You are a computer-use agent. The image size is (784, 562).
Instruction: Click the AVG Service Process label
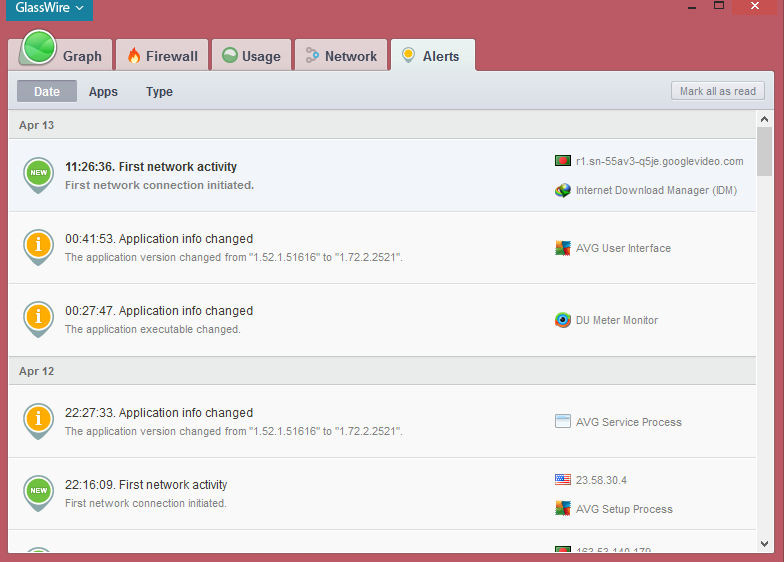[628, 422]
